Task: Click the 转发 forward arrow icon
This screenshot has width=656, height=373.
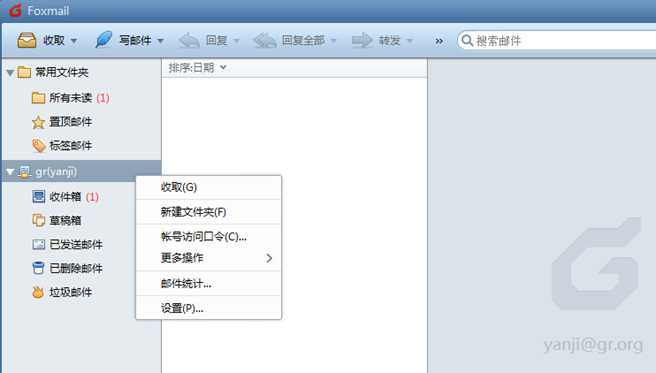Action: [x=362, y=41]
